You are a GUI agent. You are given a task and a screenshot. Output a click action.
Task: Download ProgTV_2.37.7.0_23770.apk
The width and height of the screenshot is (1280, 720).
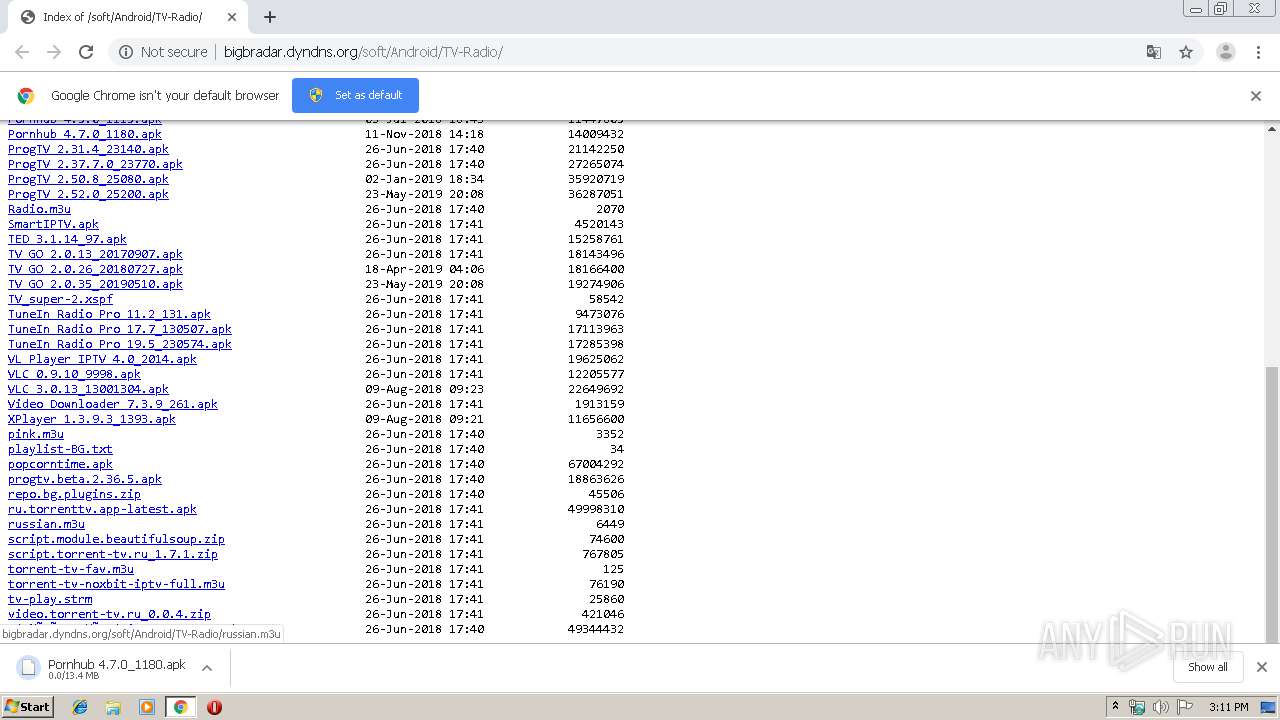[95, 164]
